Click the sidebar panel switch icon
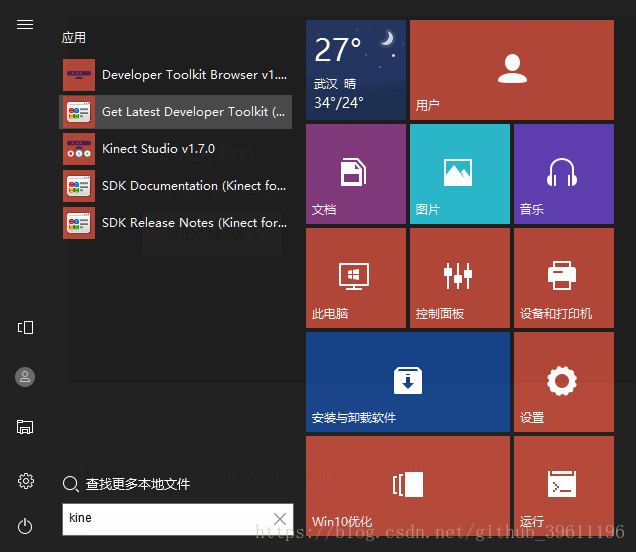The width and height of the screenshot is (636, 552). (25, 327)
